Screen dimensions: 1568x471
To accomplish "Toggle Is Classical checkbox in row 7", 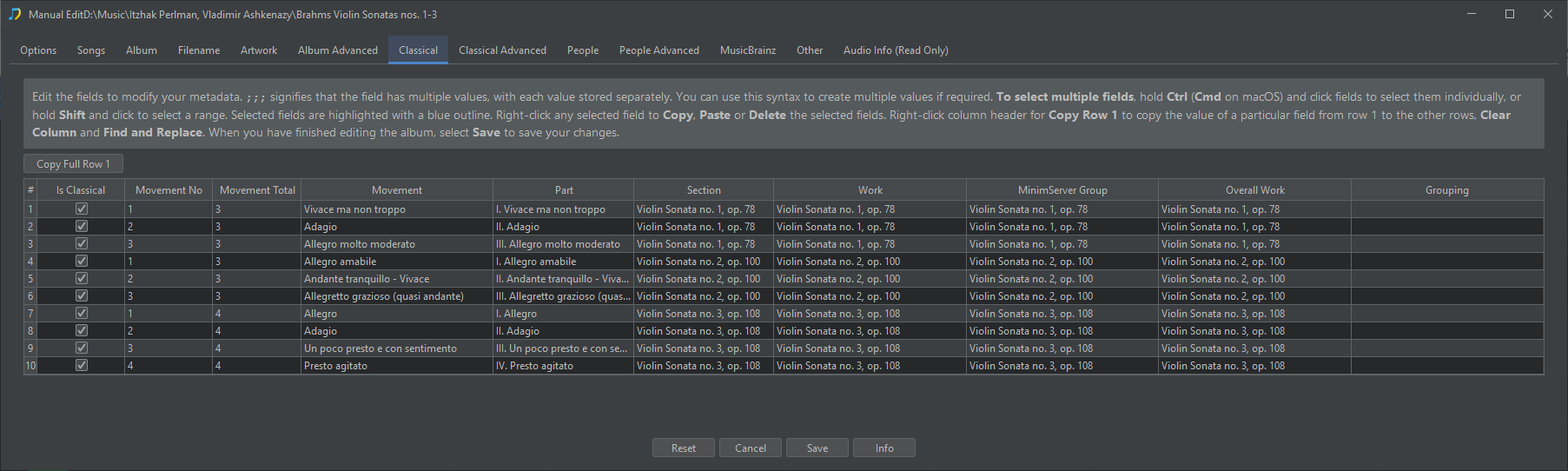I will click(82, 313).
